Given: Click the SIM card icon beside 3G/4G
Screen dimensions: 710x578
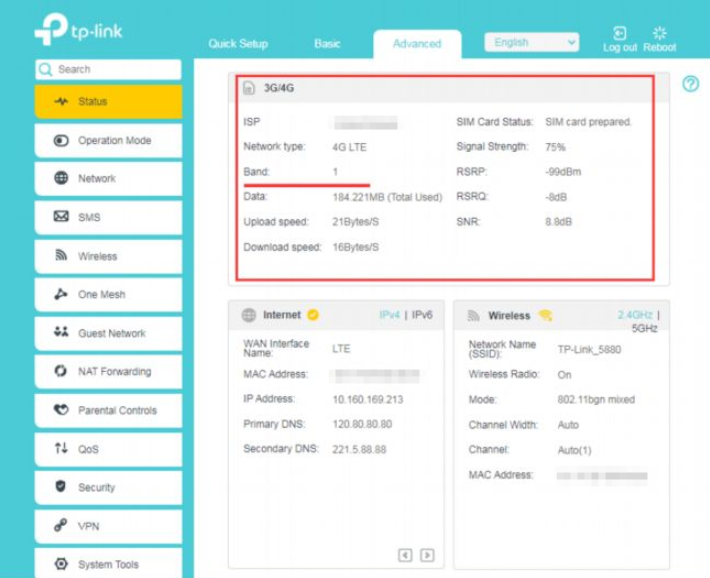Looking at the screenshot, I should coord(249,88).
